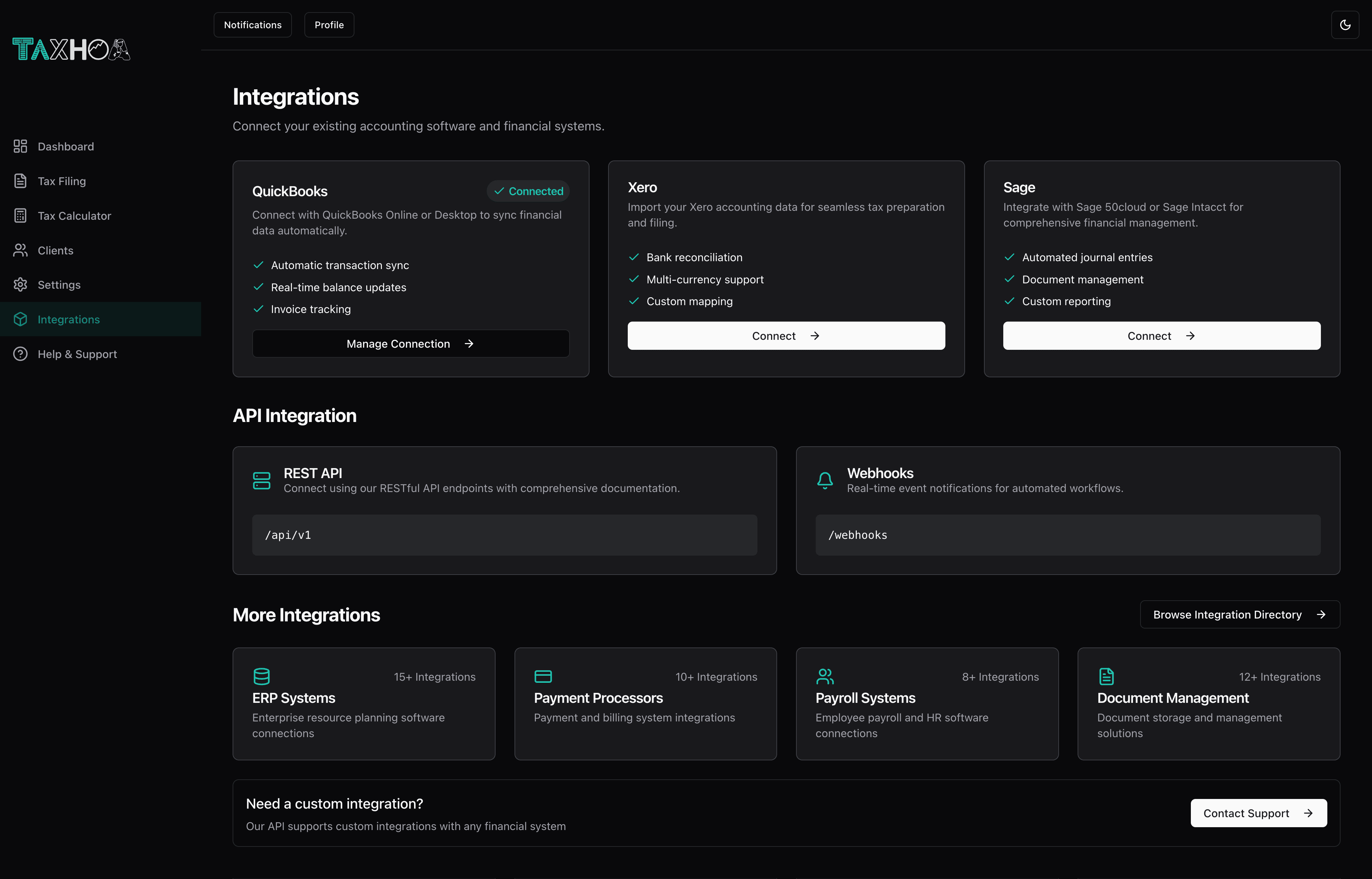Click "Real-time balance updates" feature text
This screenshot has height=879, width=1372.
pos(338,287)
